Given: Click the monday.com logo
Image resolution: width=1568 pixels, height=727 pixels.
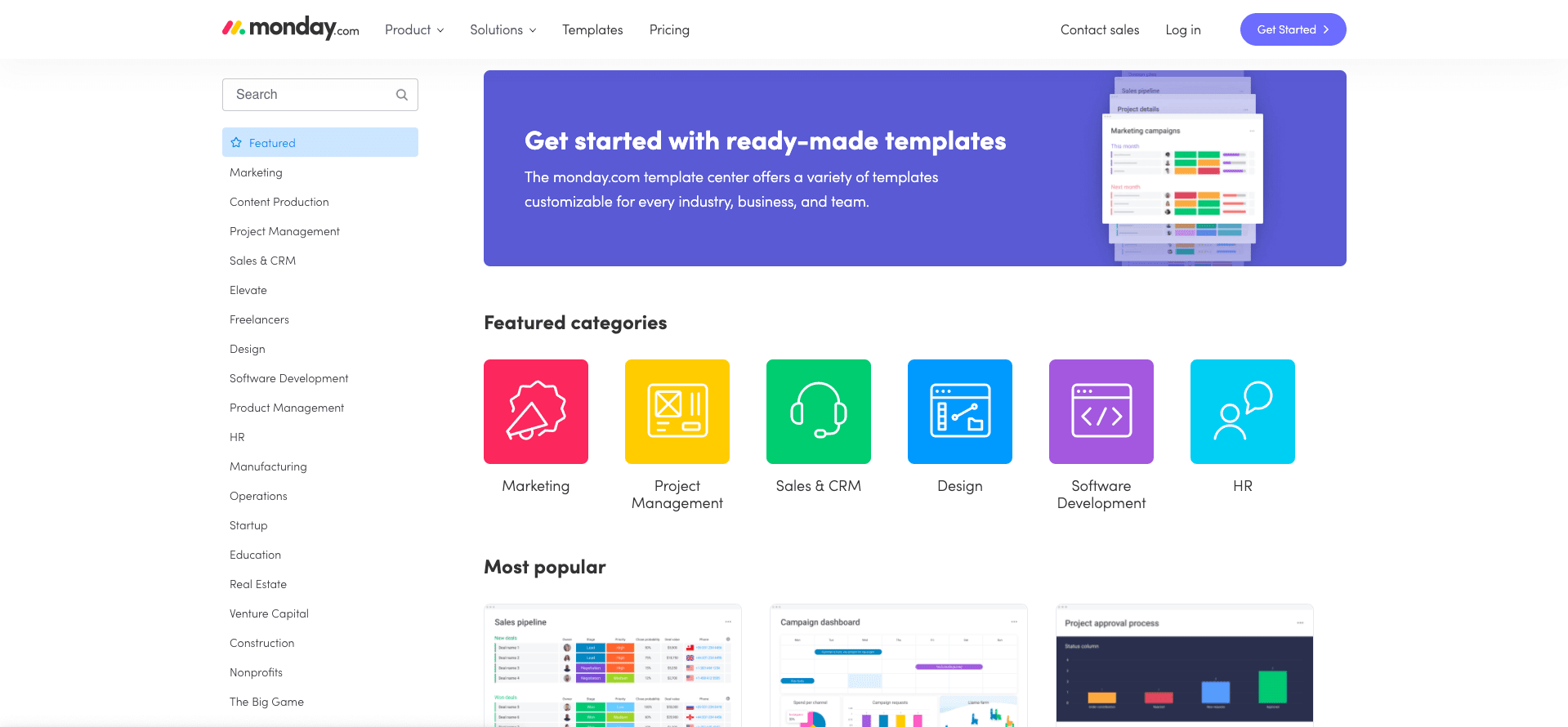Looking at the screenshot, I should [291, 29].
